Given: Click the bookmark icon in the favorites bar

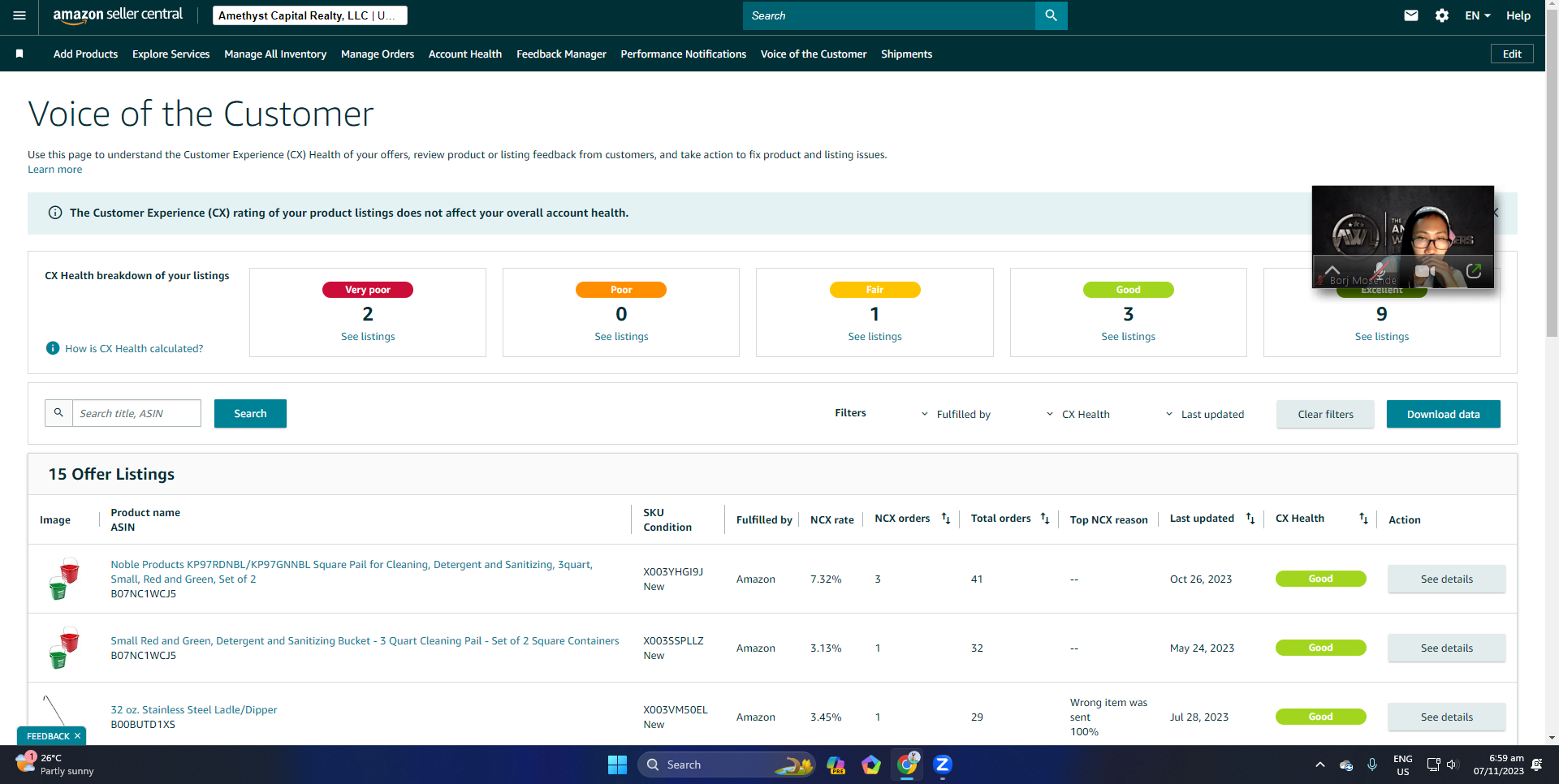Looking at the screenshot, I should coord(19,54).
